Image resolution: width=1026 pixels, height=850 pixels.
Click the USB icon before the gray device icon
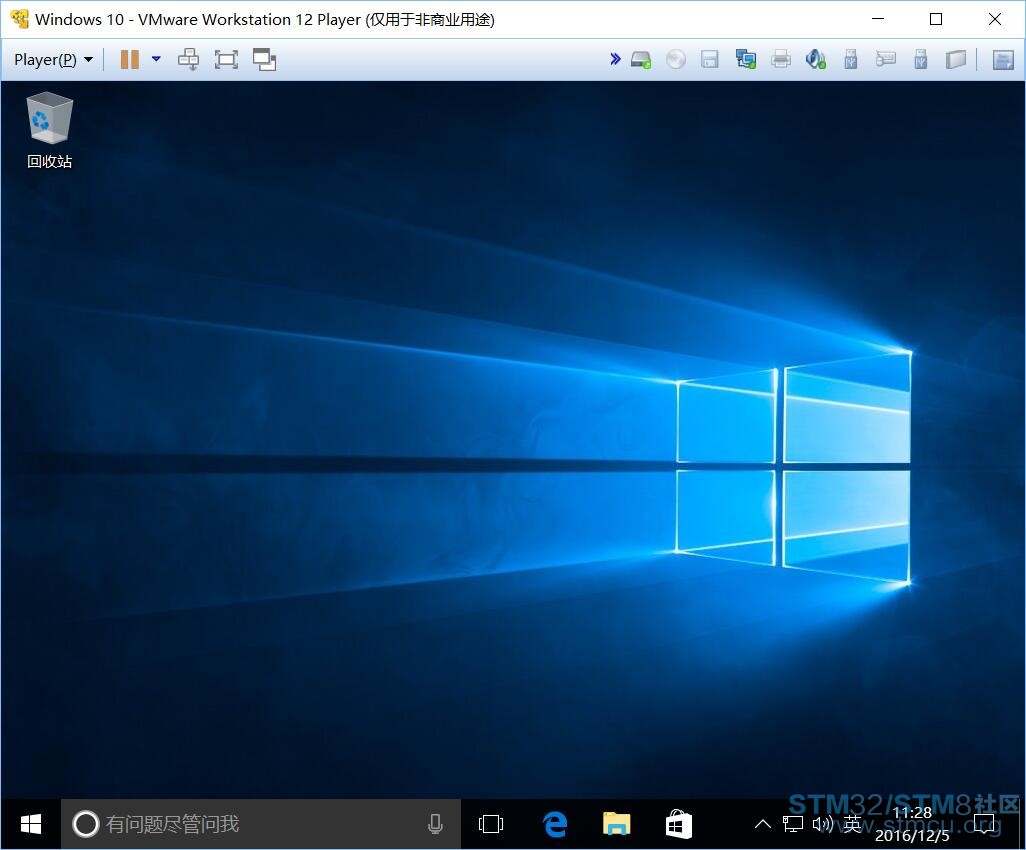(x=921, y=60)
